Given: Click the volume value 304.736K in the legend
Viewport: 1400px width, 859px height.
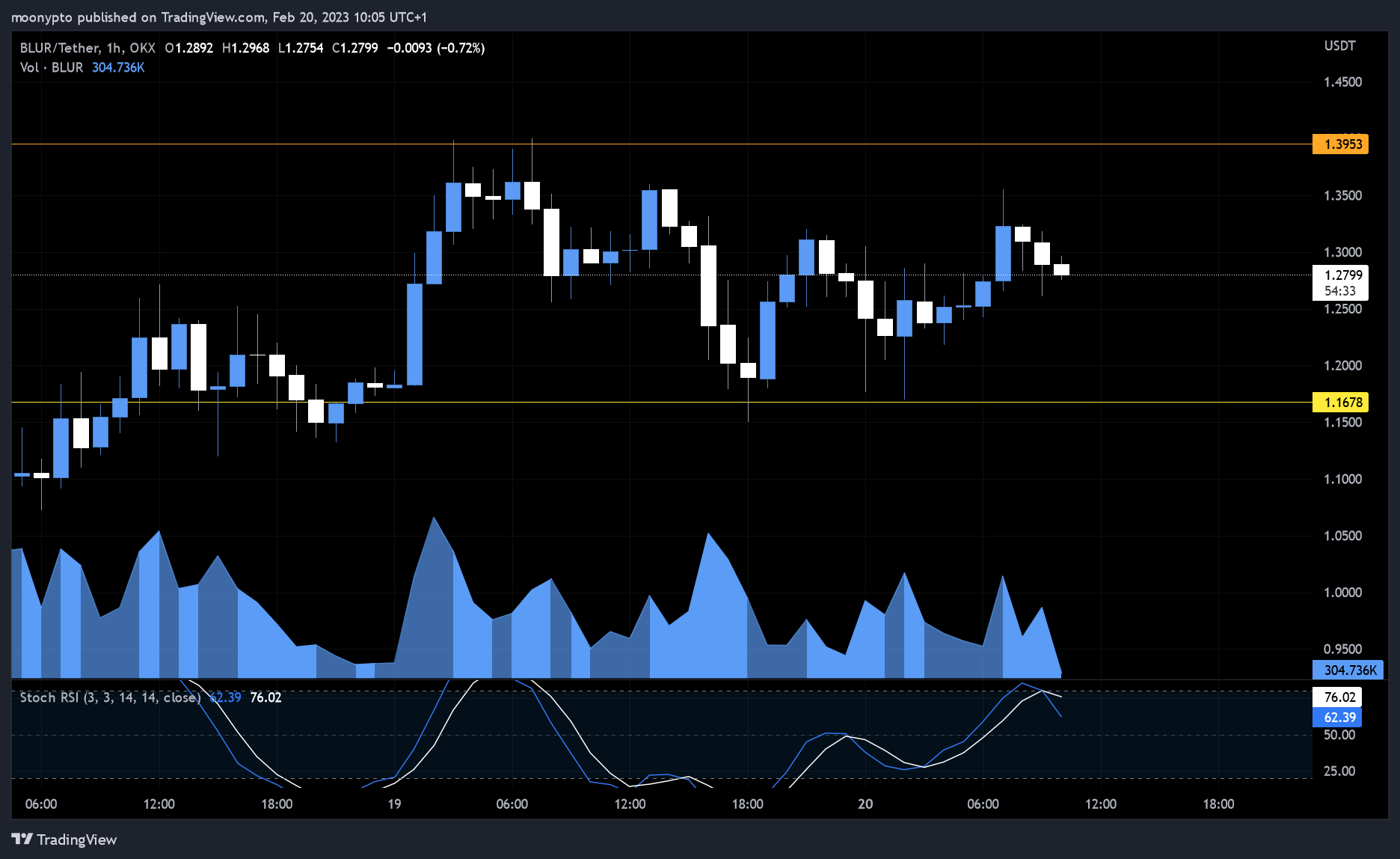Looking at the screenshot, I should pos(118,67).
